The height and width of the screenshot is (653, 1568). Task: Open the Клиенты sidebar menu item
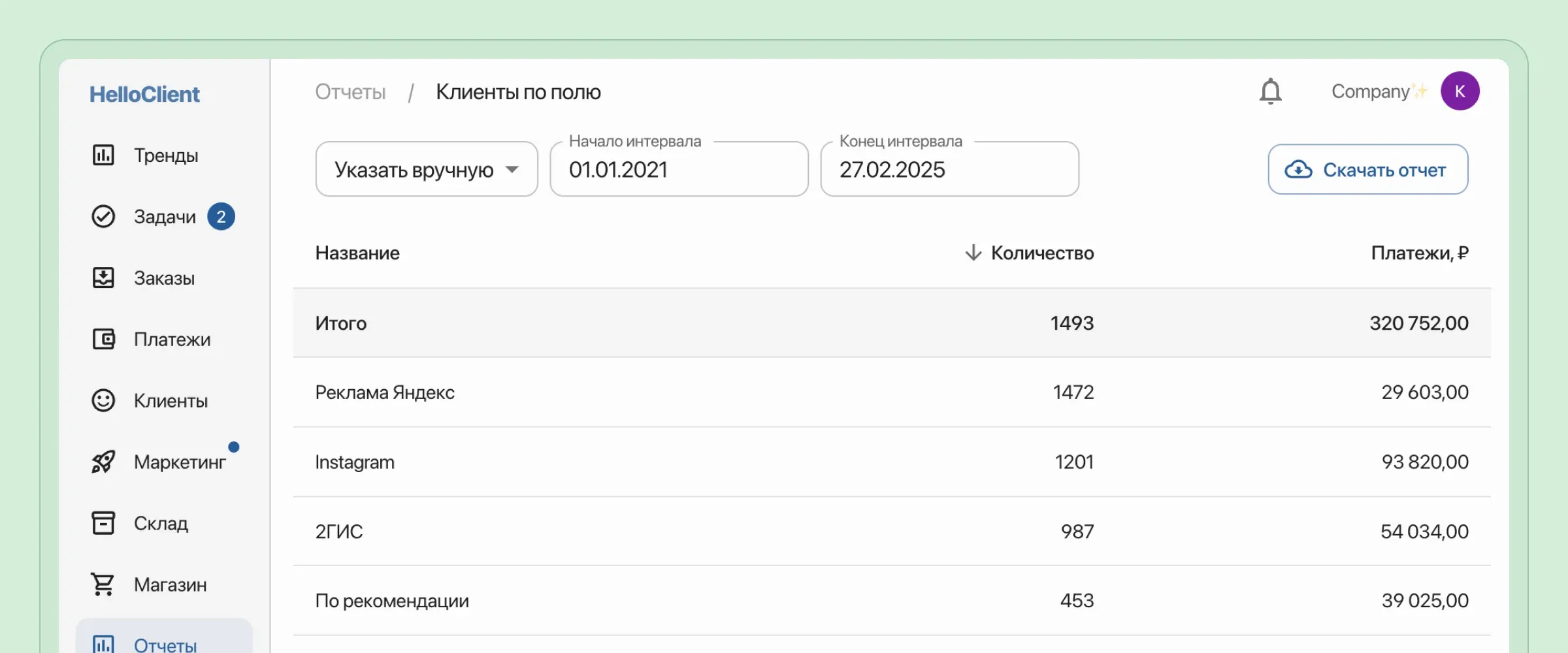coord(171,401)
